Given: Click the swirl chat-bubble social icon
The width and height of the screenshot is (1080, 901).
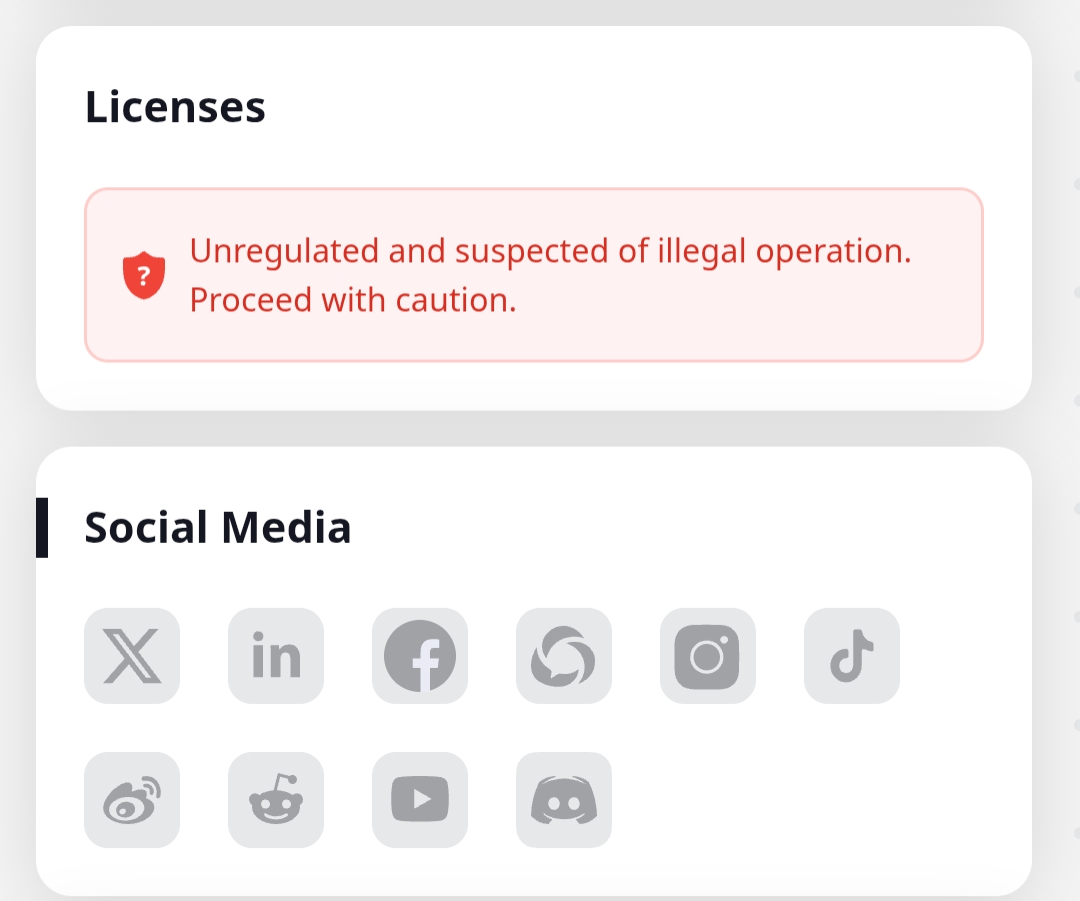Looking at the screenshot, I should 564,656.
